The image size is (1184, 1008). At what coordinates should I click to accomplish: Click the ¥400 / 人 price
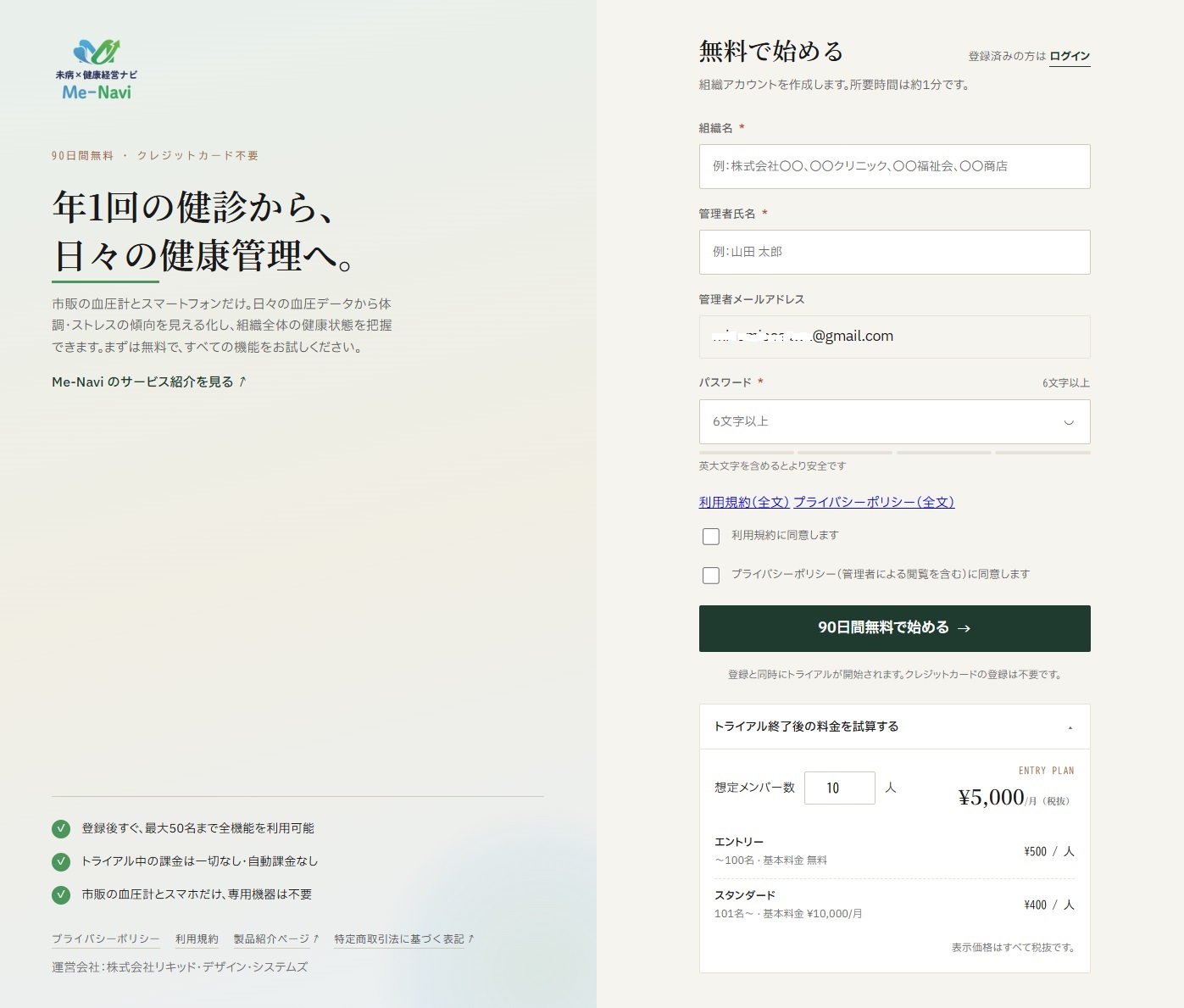(x=1049, y=905)
